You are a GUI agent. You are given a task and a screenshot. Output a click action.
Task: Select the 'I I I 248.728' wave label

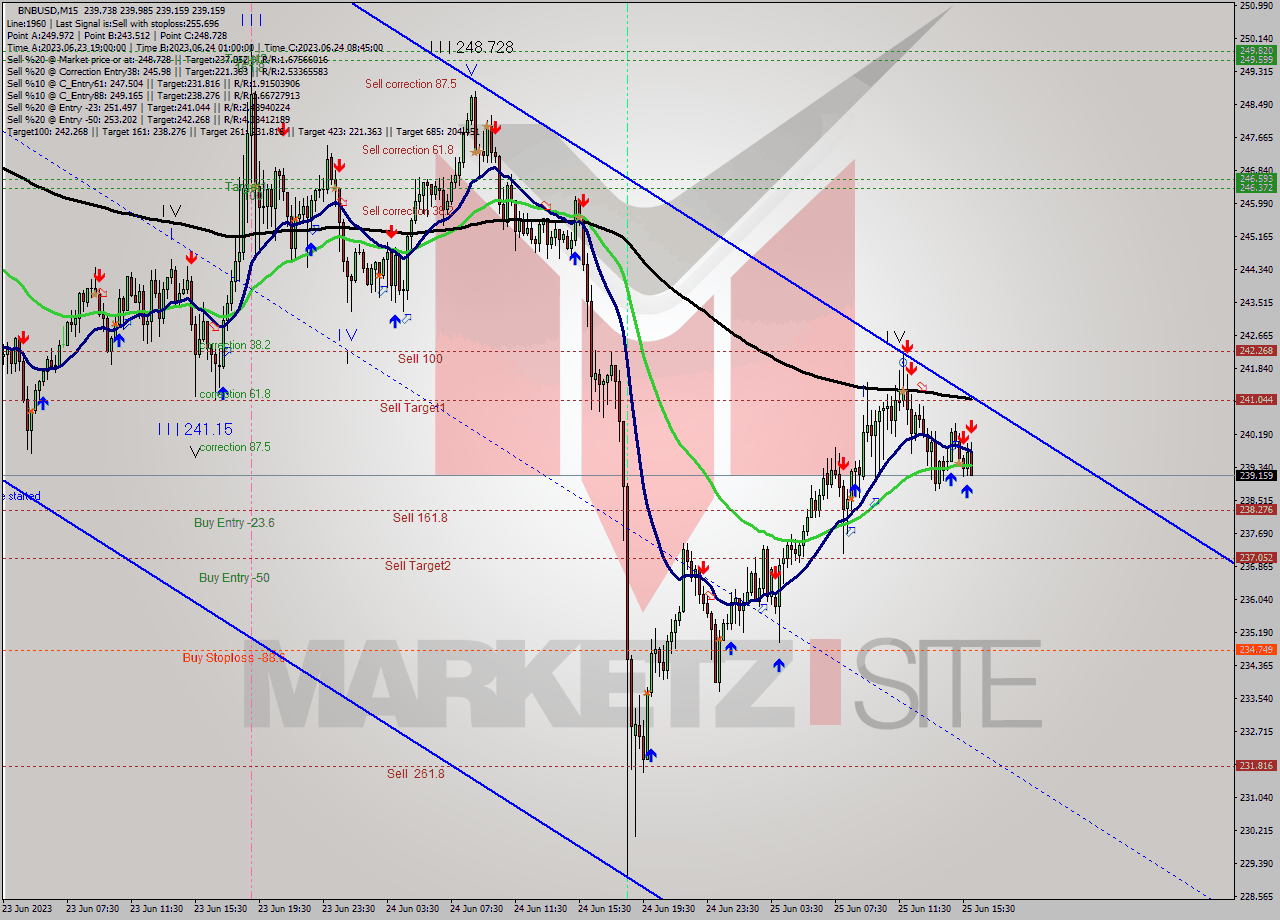click(471, 47)
